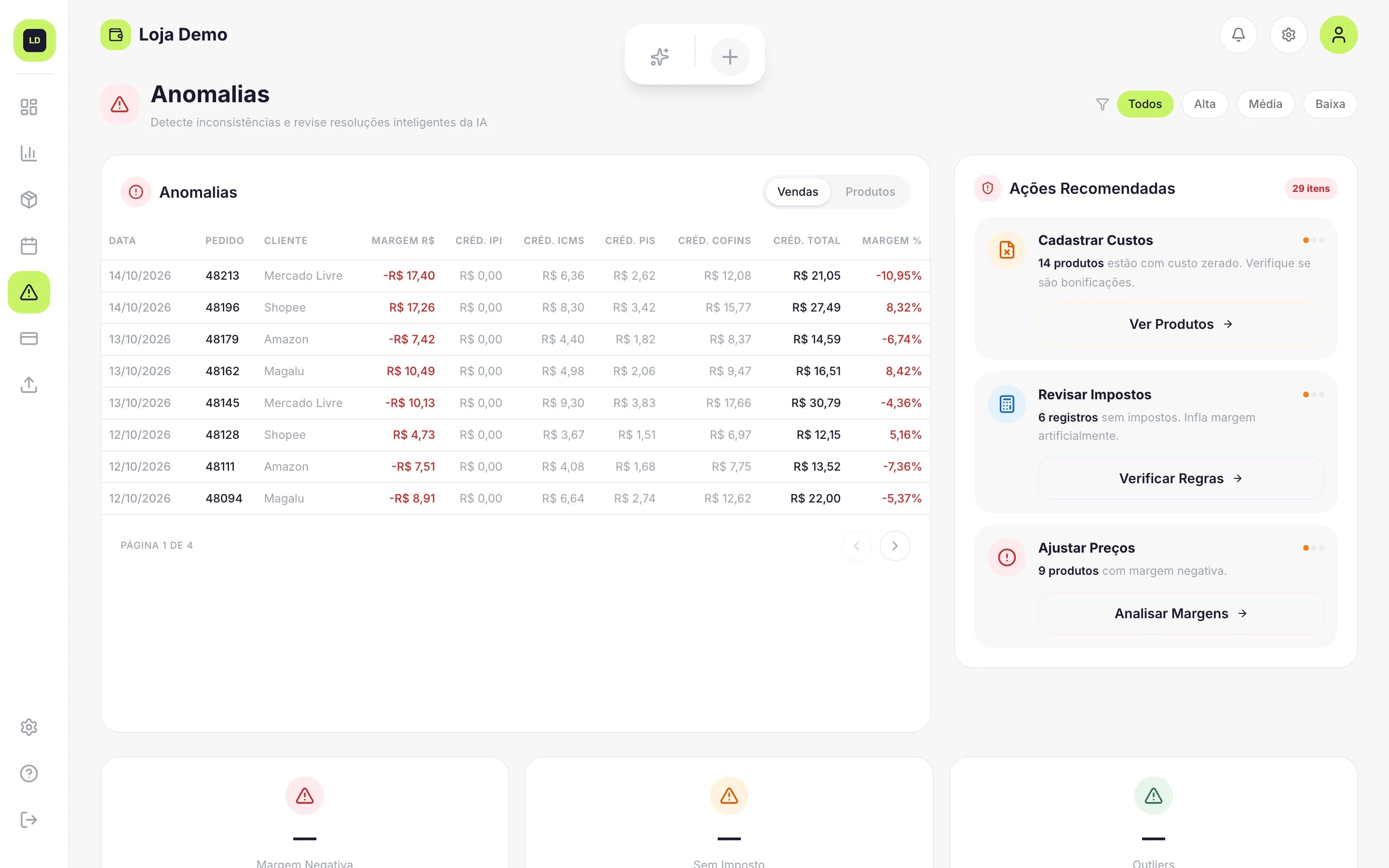This screenshot has height=868, width=1389.
Task: Click the LD store logo
Action: [34, 40]
